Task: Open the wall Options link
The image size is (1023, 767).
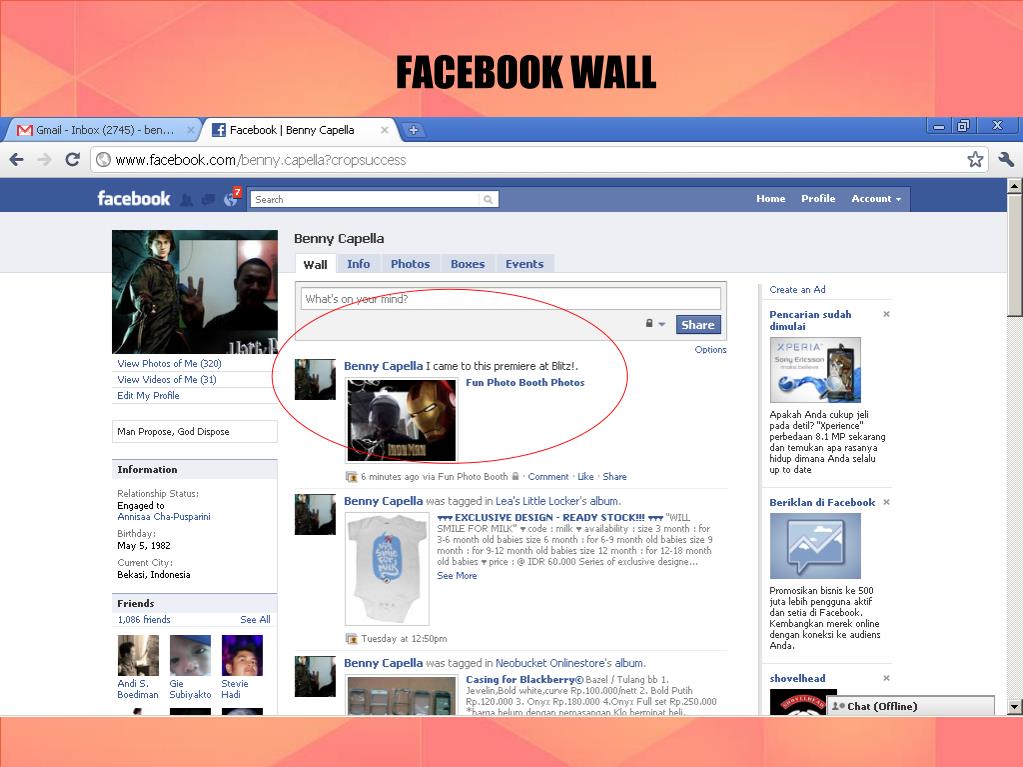Action: point(710,350)
